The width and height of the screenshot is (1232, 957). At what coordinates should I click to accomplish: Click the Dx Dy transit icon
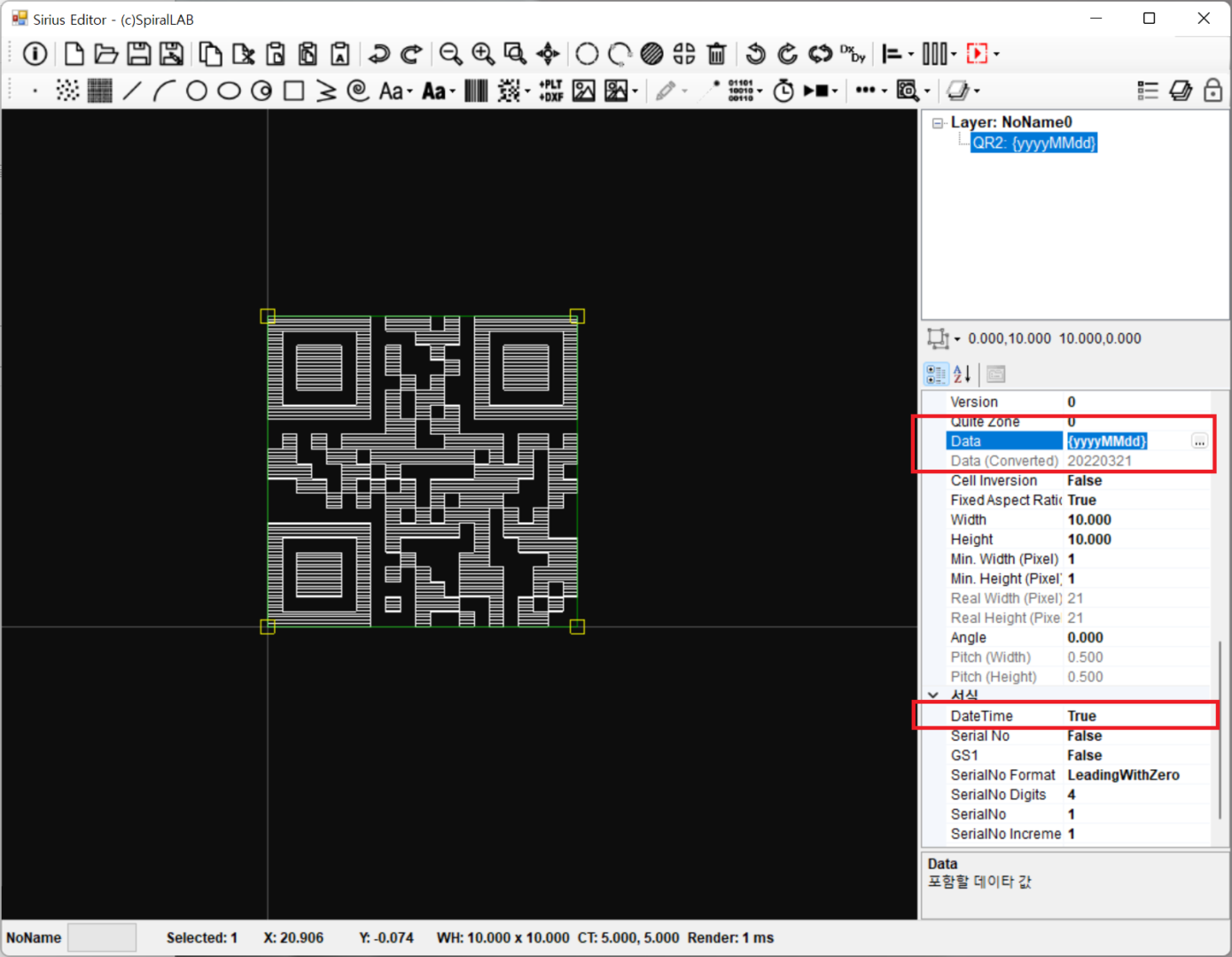pyautogui.click(x=853, y=54)
